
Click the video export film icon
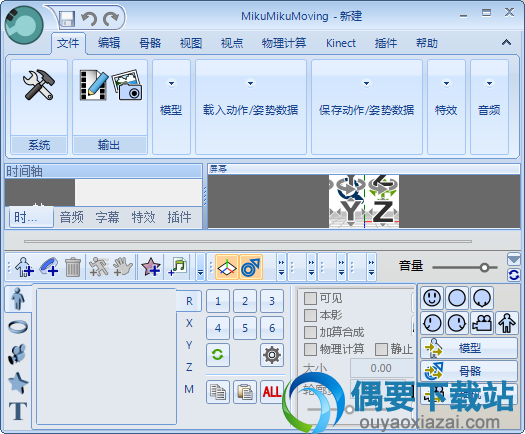[94, 85]
